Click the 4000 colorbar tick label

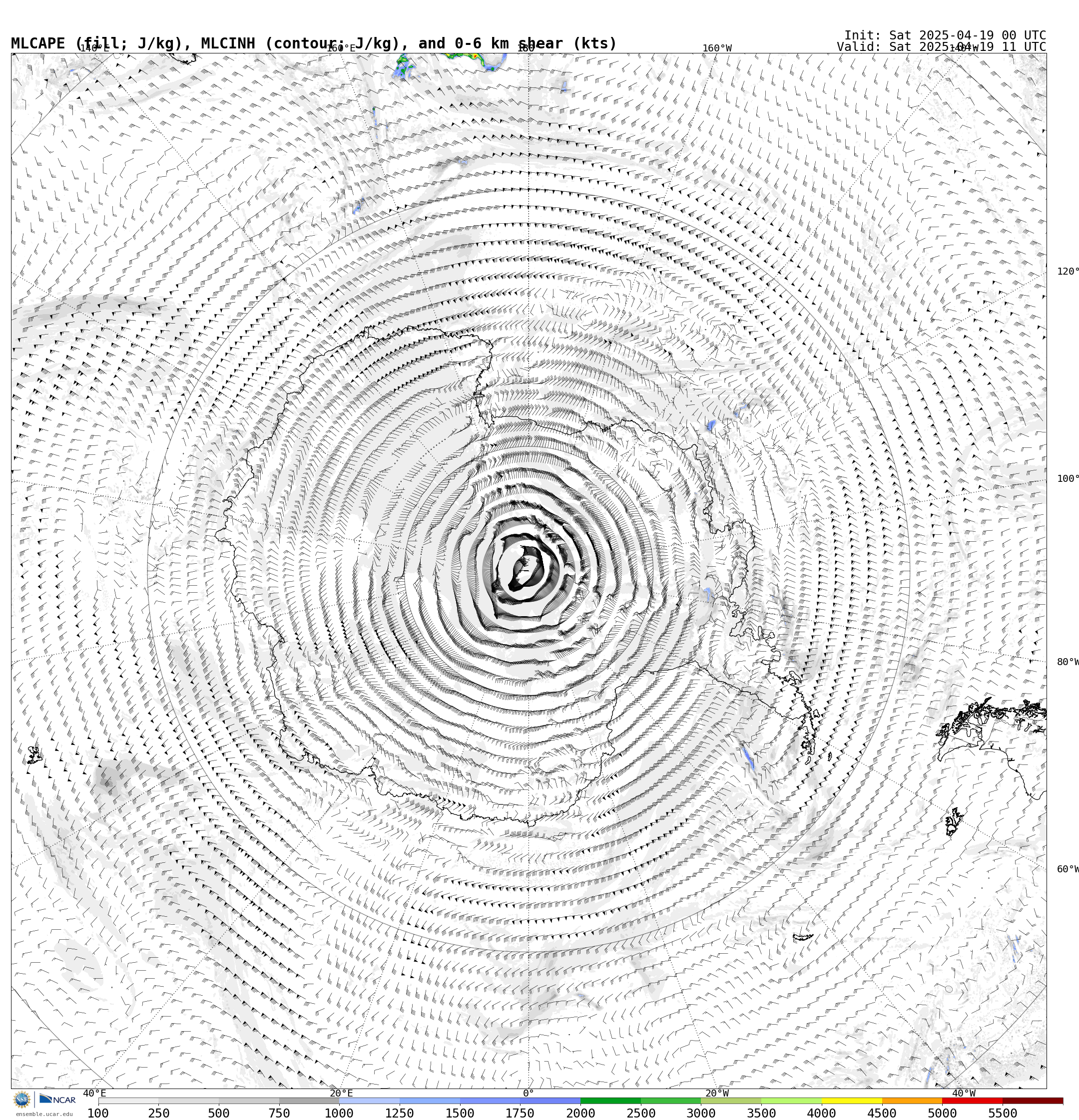point(822,1113)
